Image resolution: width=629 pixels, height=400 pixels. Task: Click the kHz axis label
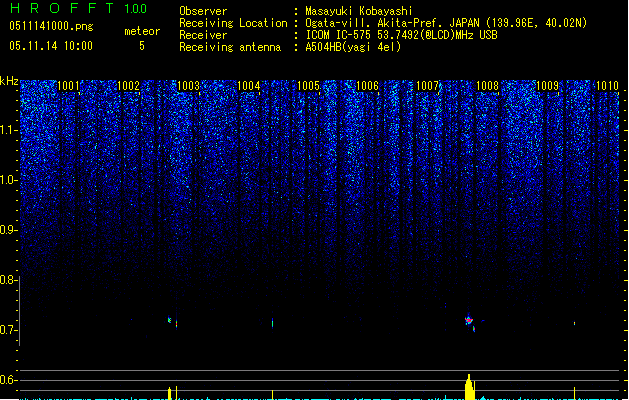(x=9, y=81)
